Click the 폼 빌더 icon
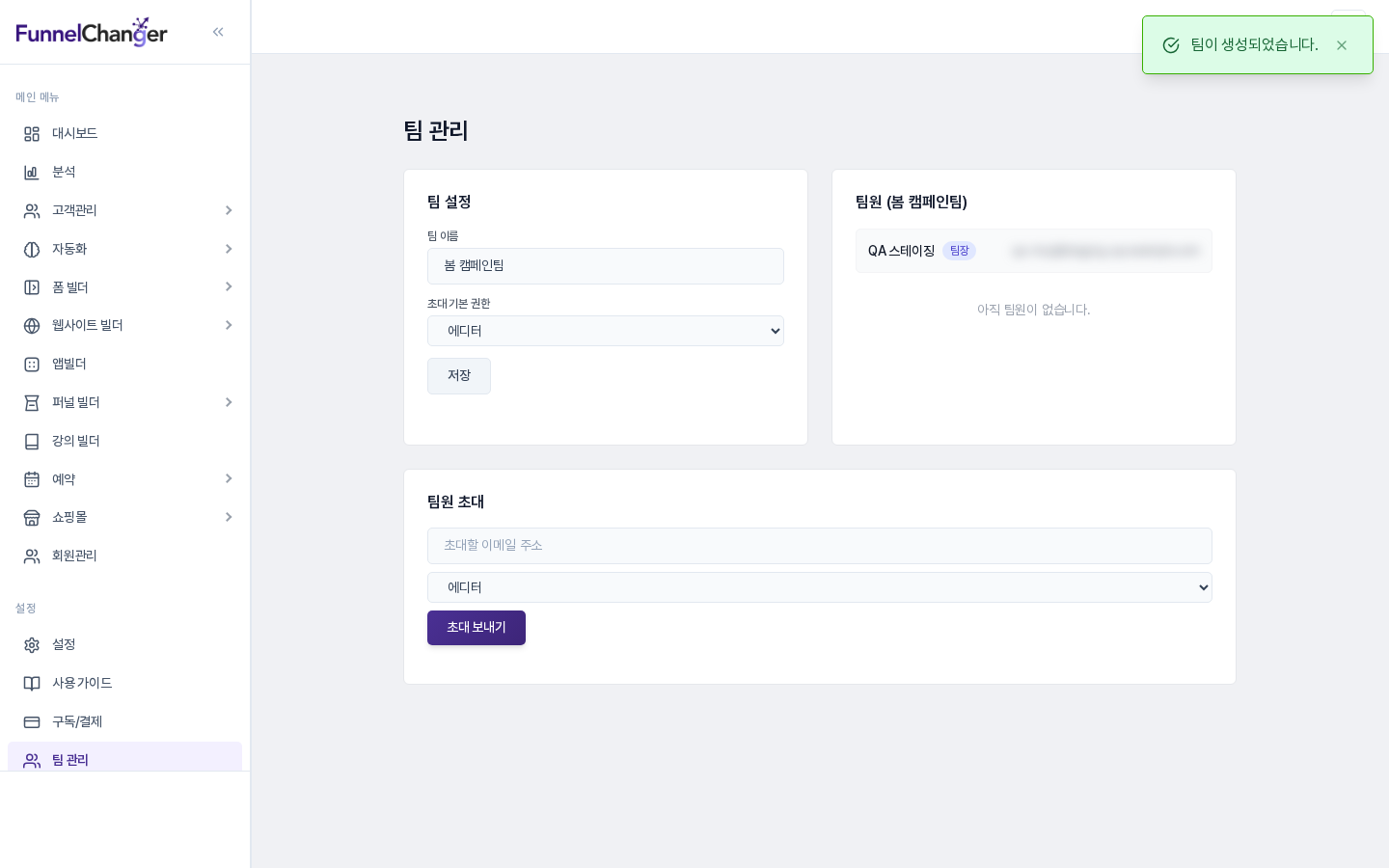Image resolution: width=1389 pixels, height=868 pixels. coord(32,287)
